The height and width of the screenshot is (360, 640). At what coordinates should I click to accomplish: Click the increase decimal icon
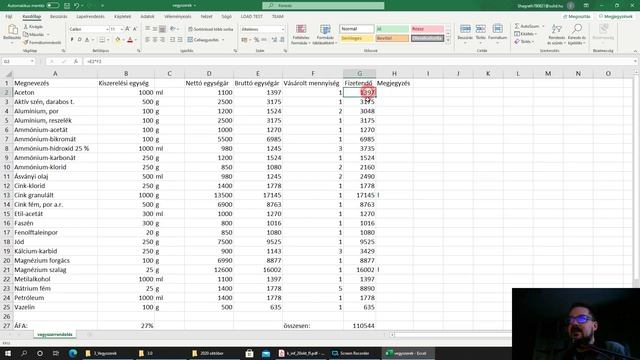[274, 40]
